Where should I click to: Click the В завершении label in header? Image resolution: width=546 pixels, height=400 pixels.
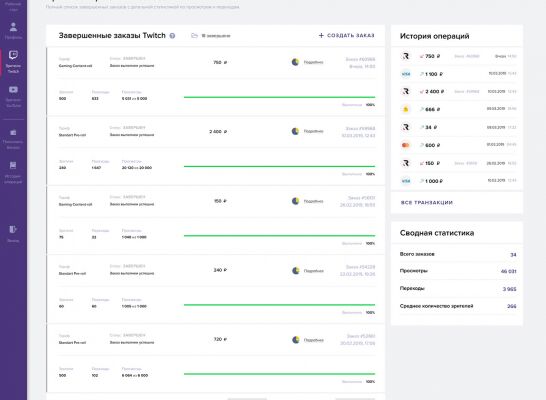(216, 36)
